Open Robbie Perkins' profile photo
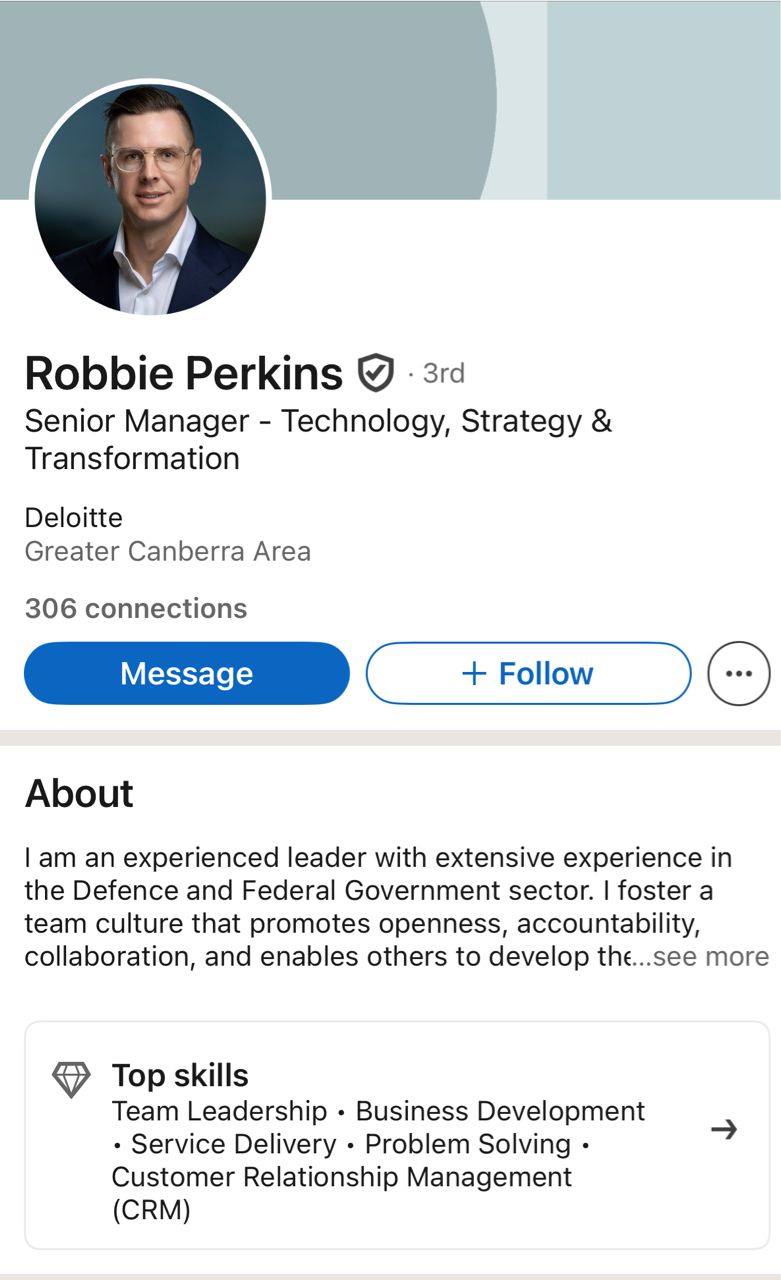781x1280 pixels. pyautogui.click(x=151, y=199)
